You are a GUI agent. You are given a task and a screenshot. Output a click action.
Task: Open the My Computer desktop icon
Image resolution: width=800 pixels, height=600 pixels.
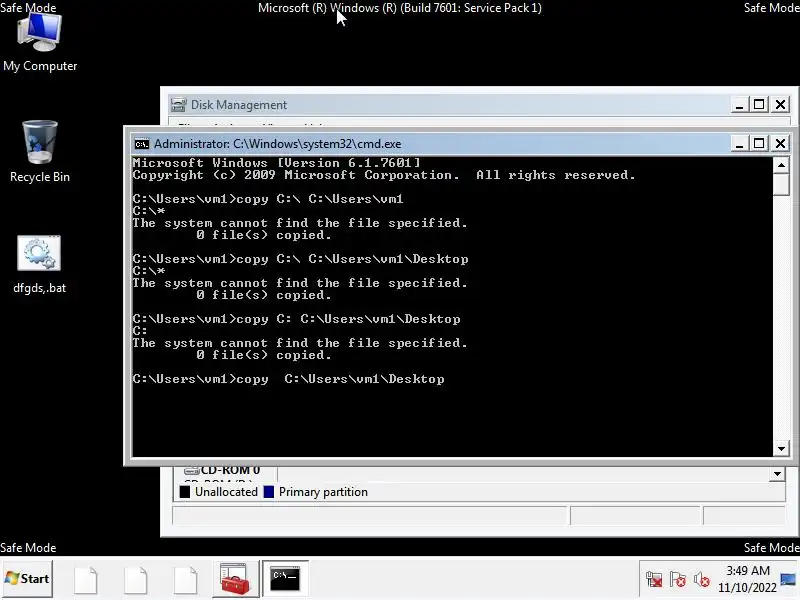coord(40,43)
